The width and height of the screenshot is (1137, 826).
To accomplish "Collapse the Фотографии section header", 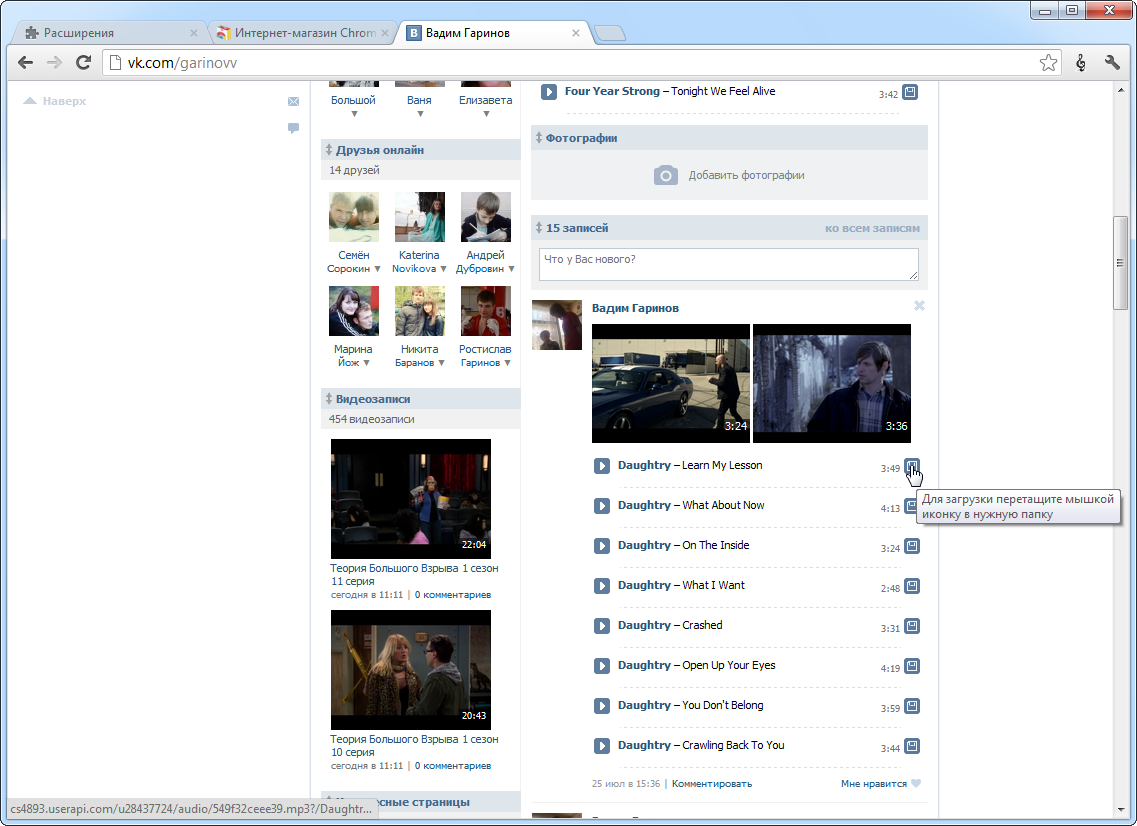I will pyautogui.click(x=729, y=138).
